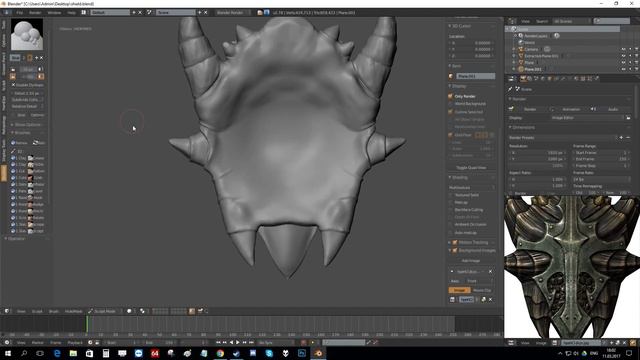Open Render Presets dropdown

[562, 138]
